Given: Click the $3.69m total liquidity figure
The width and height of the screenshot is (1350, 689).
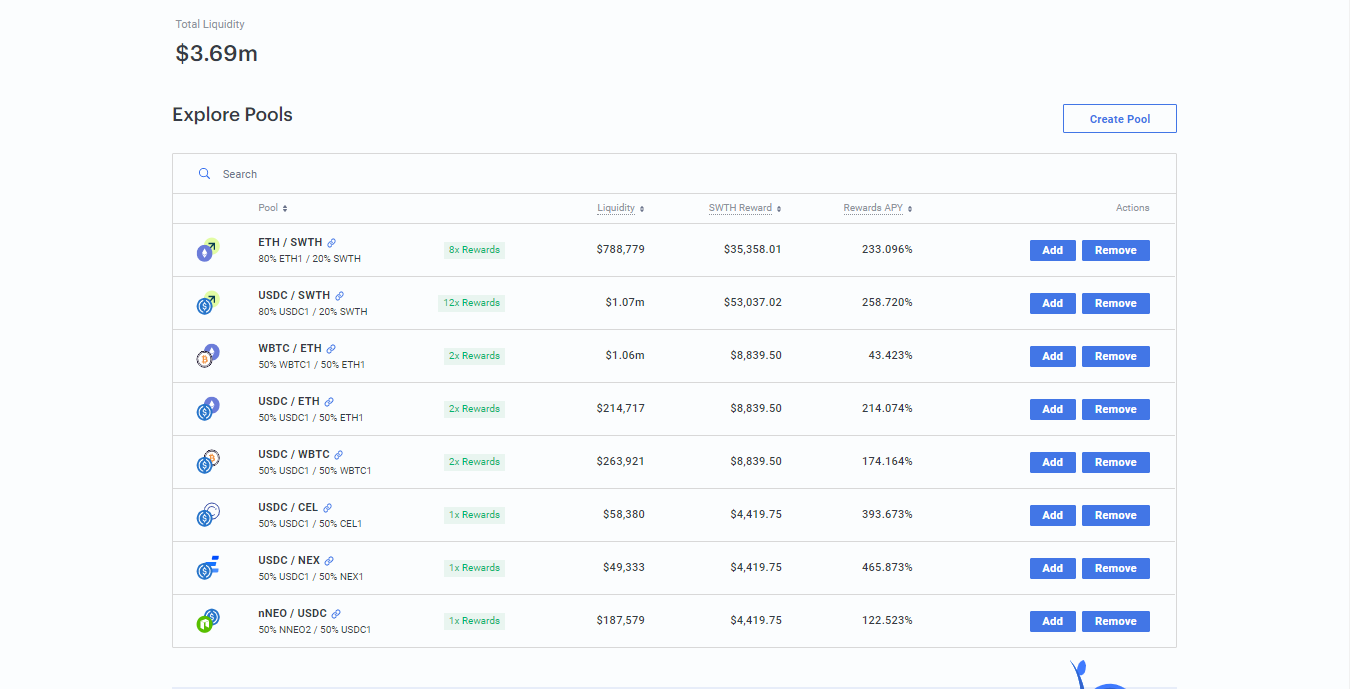Looking at the screenshot, I should [x=216, y=54].
